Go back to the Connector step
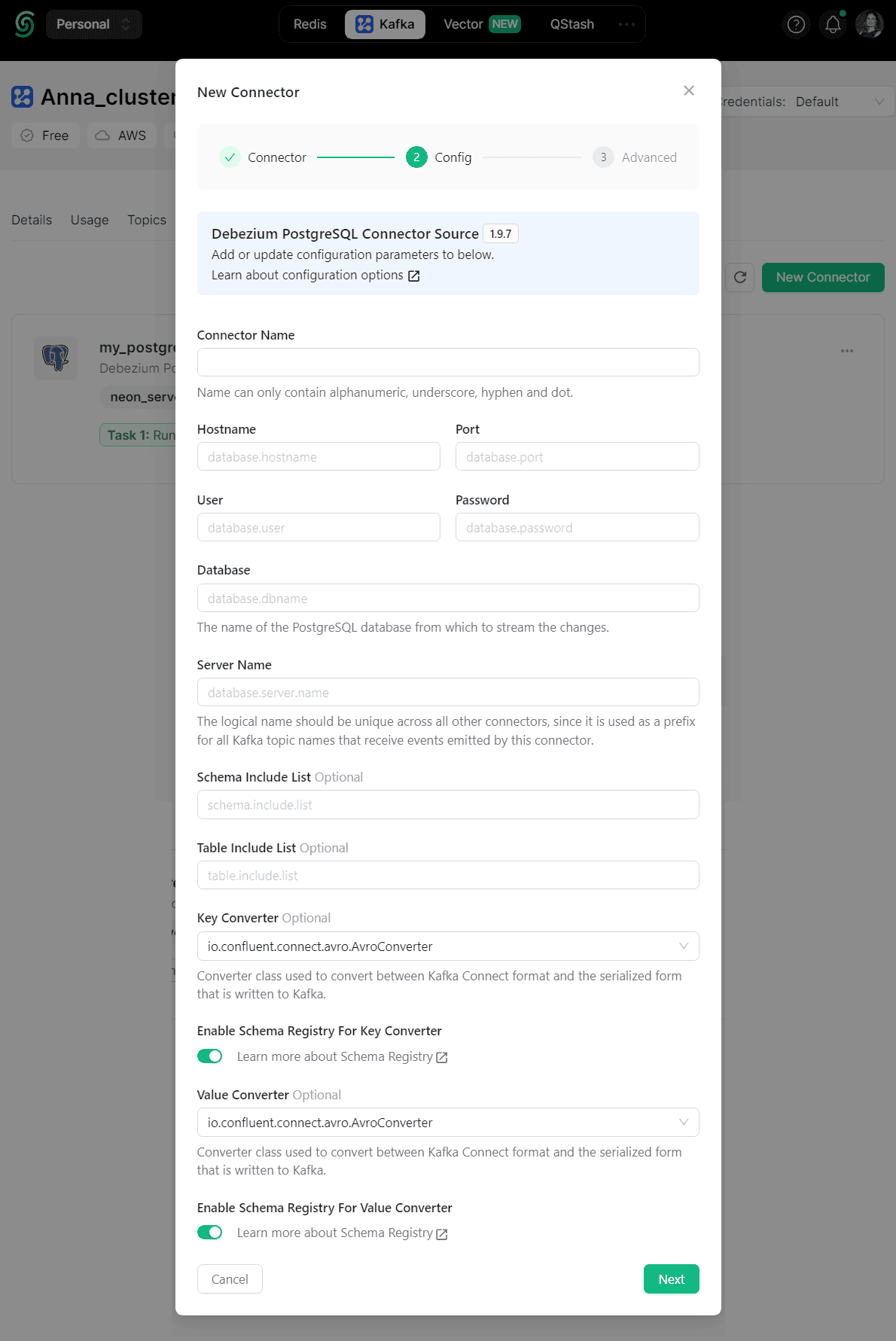This screenshot has width=896, height=1341. click(x=264, y=157)
